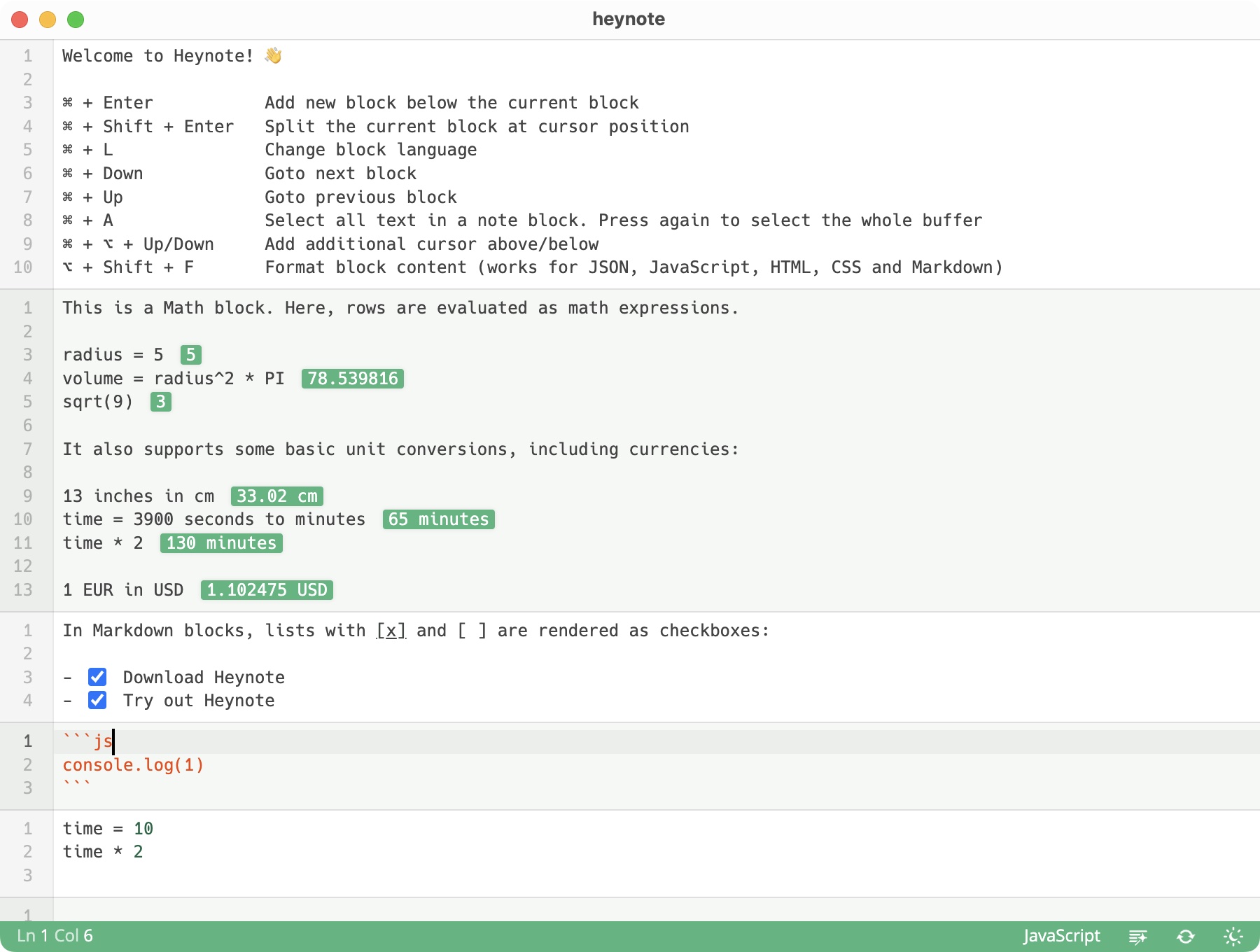Click the auto-detect language sync icon
Image resolution: width=1260 pixels, height=952 pixels.
(x=1186, y=936)
